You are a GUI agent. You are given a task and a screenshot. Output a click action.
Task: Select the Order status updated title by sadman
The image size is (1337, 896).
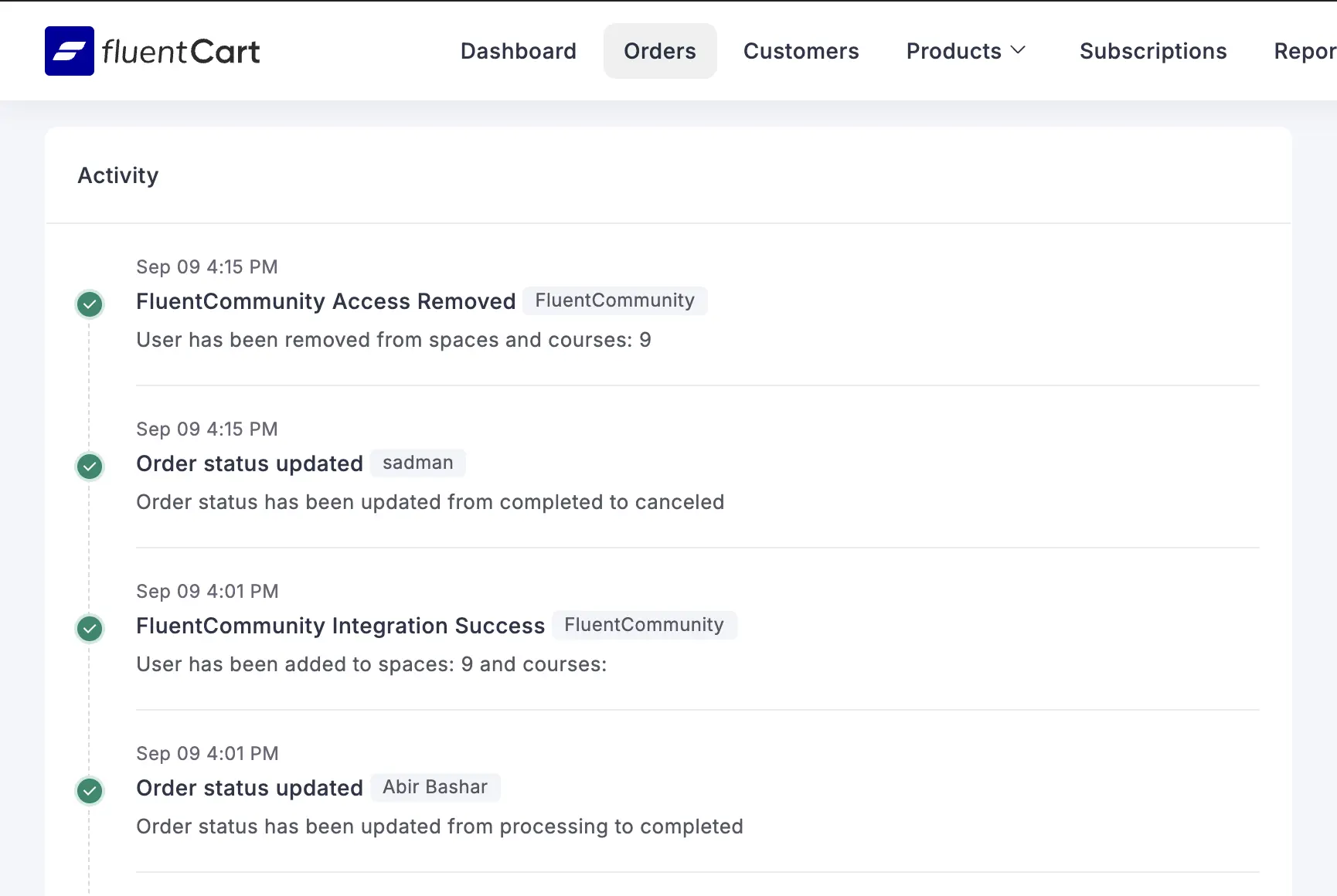click(x=250, y=463)
